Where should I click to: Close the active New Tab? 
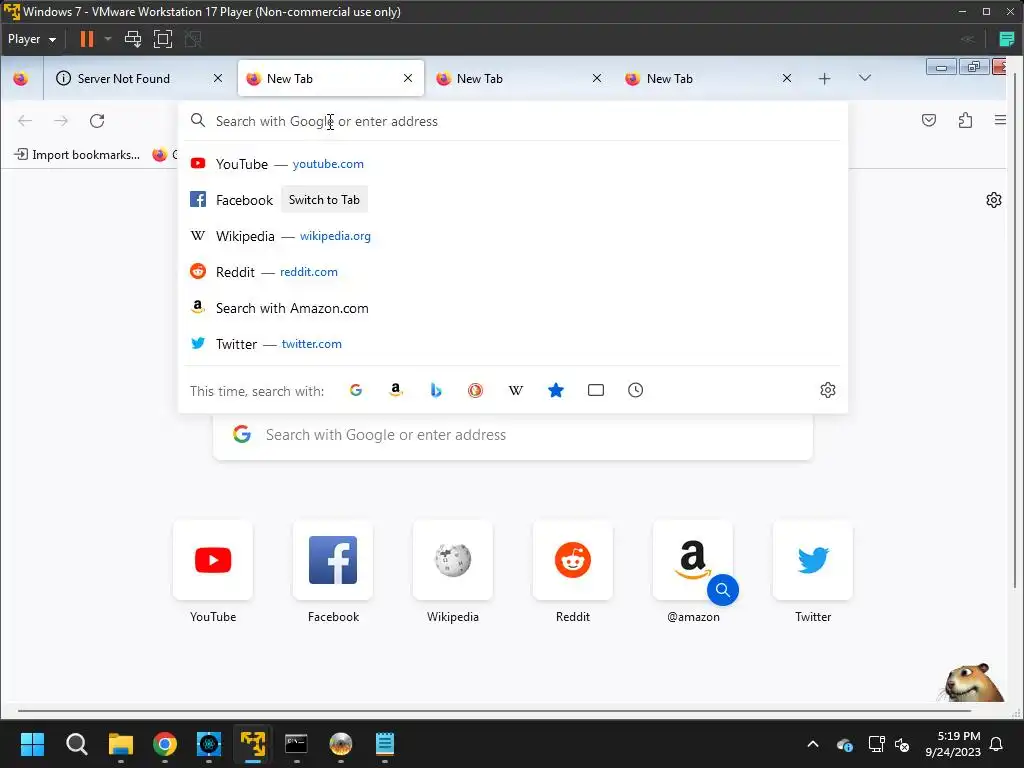[408, 78]
